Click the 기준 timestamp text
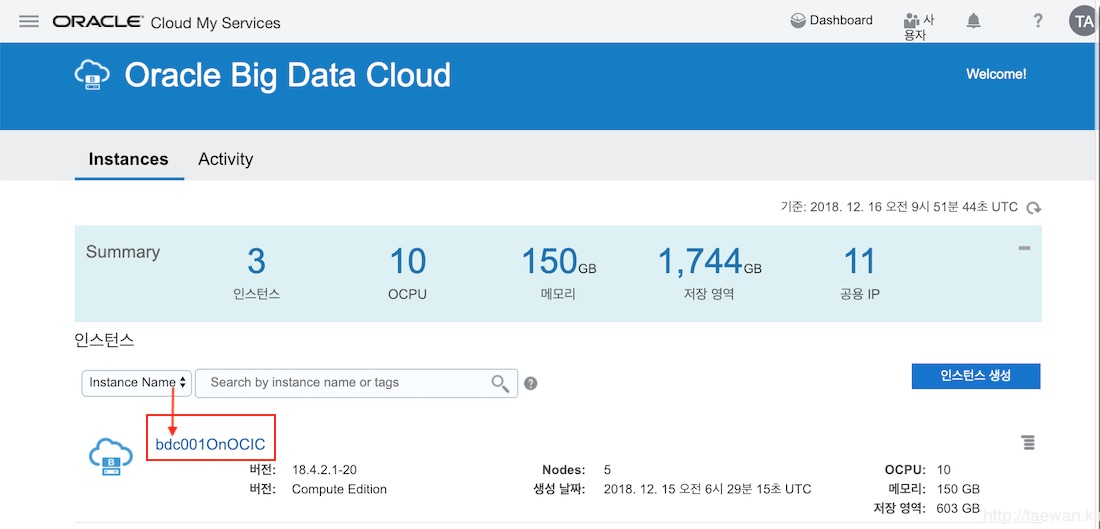This screenshot has width=1100, height=529. (x=899, y=208)
